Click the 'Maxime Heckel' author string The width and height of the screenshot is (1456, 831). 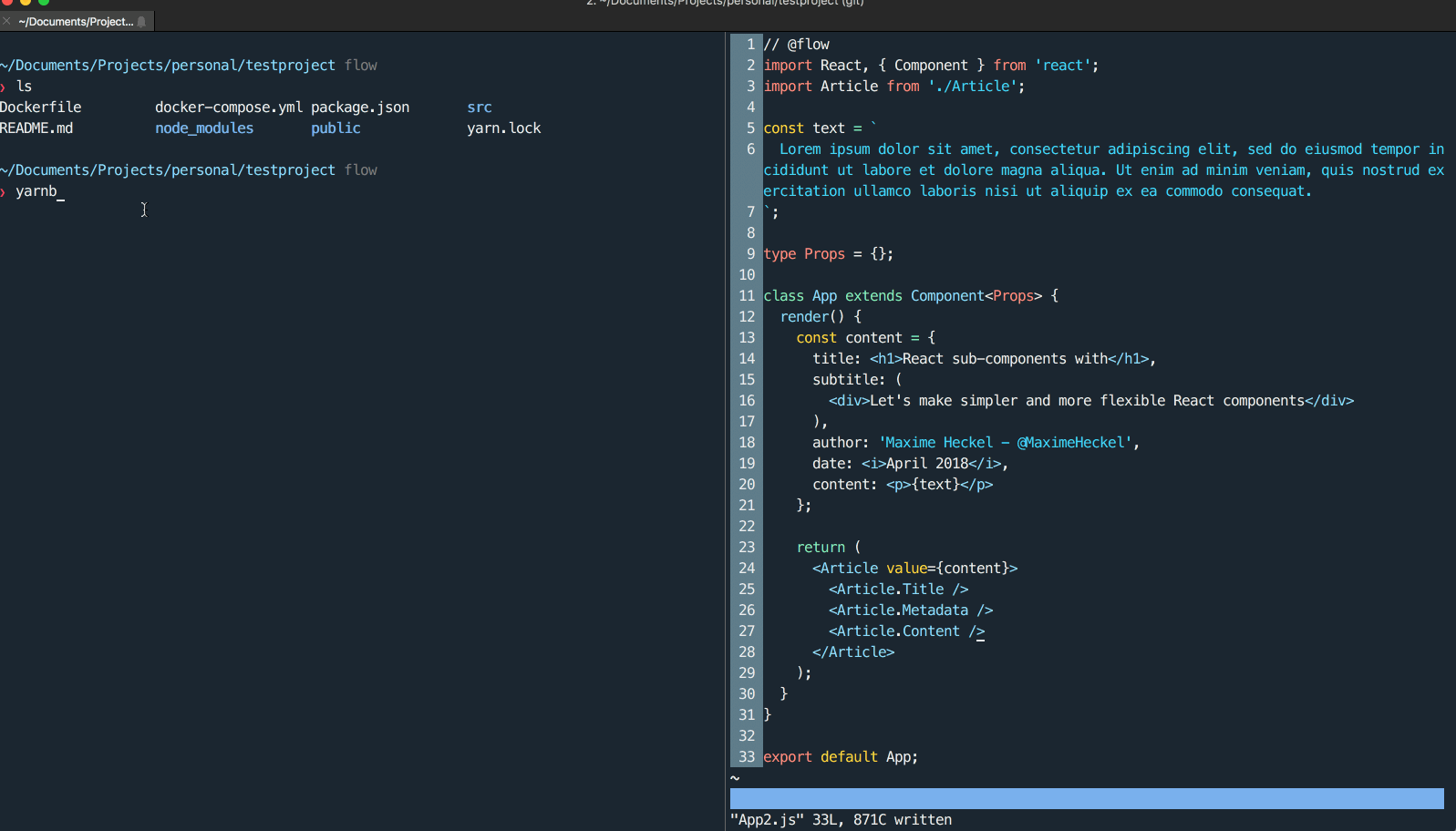[1007, 443]
